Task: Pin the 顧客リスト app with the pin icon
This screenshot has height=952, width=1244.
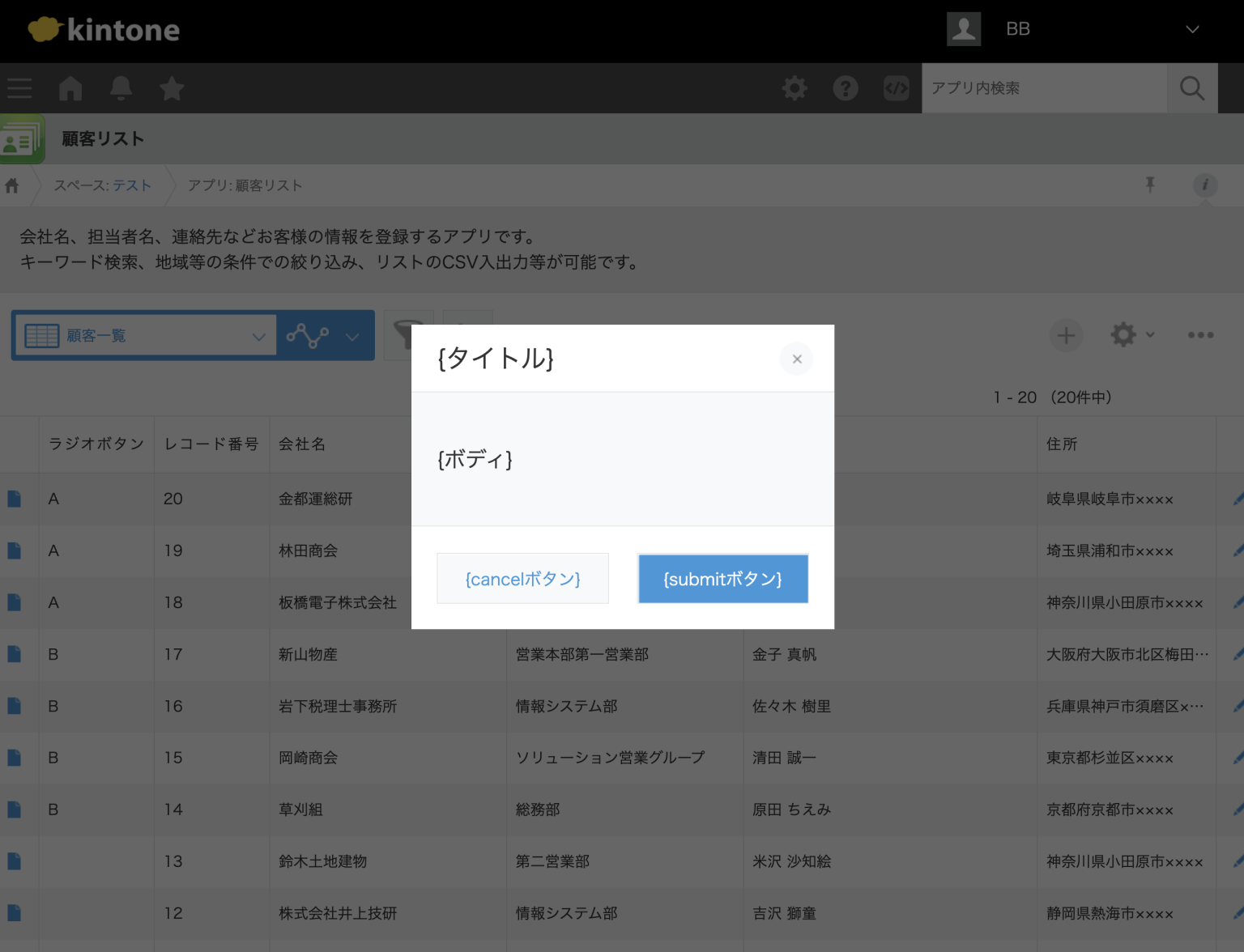Action: [1150, 185]
